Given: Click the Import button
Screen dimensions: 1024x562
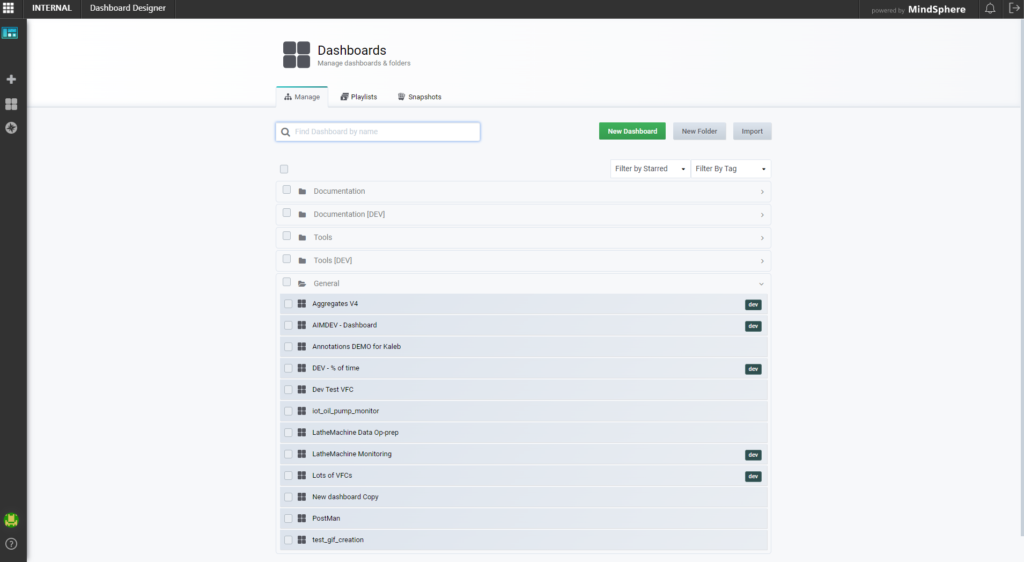Looking at the screenshot, I should (752, 131).
